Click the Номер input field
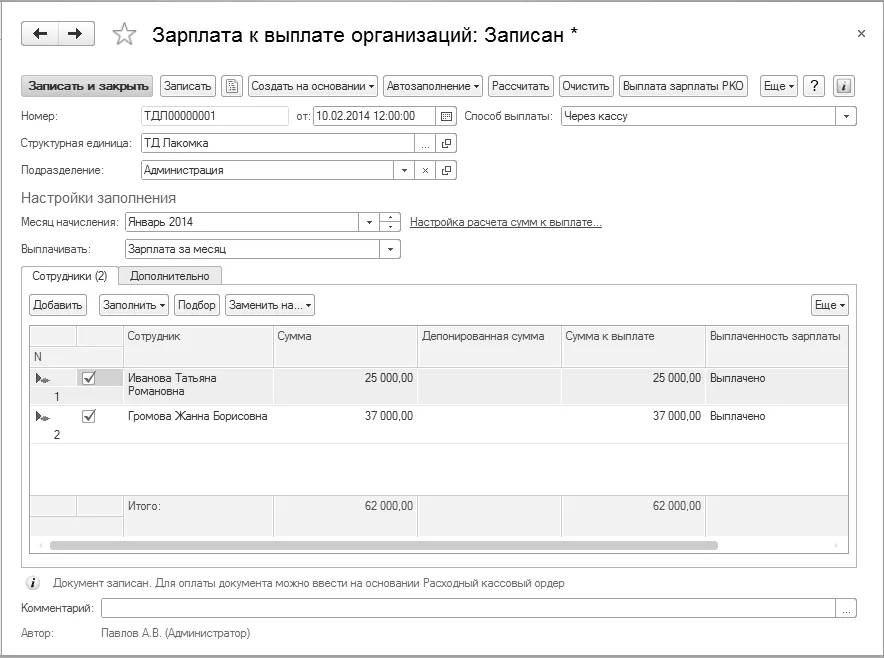Image resolution: width=884 pixels, height=658 pixels. [214, 116]
